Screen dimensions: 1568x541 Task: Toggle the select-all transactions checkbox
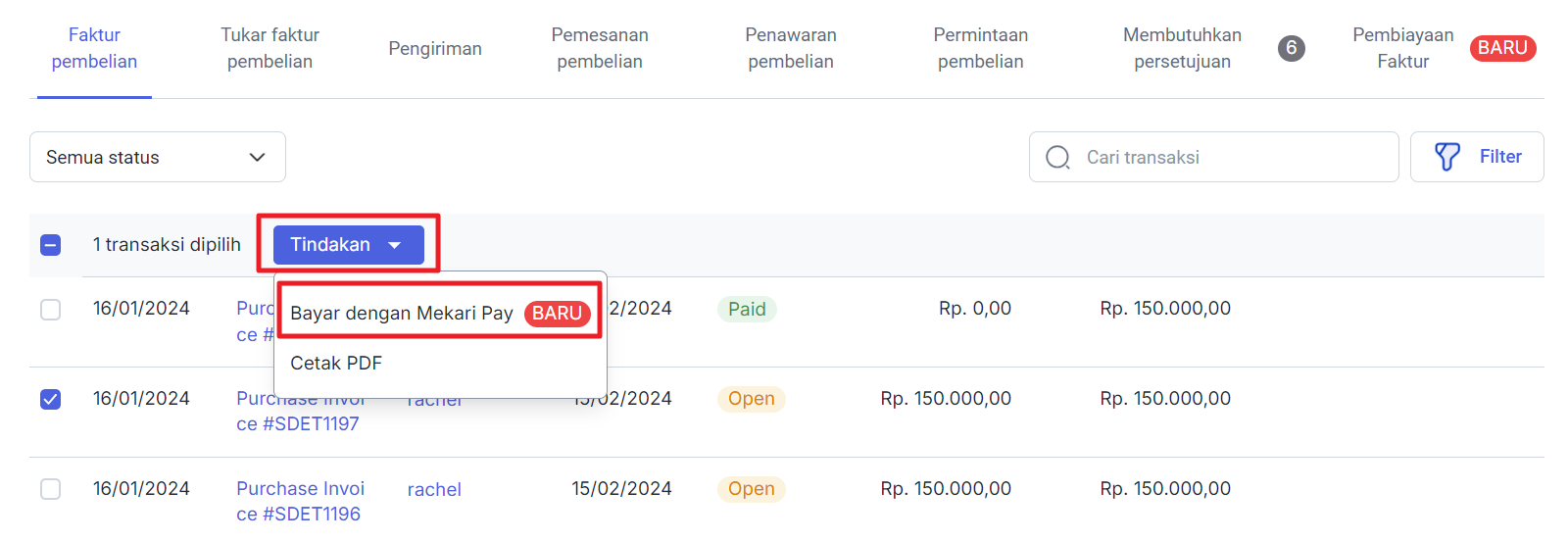[x=51, y=245]
